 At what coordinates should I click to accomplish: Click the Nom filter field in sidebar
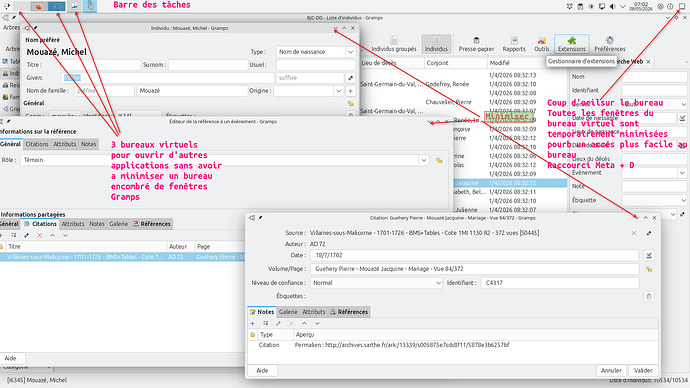point(654,77)
